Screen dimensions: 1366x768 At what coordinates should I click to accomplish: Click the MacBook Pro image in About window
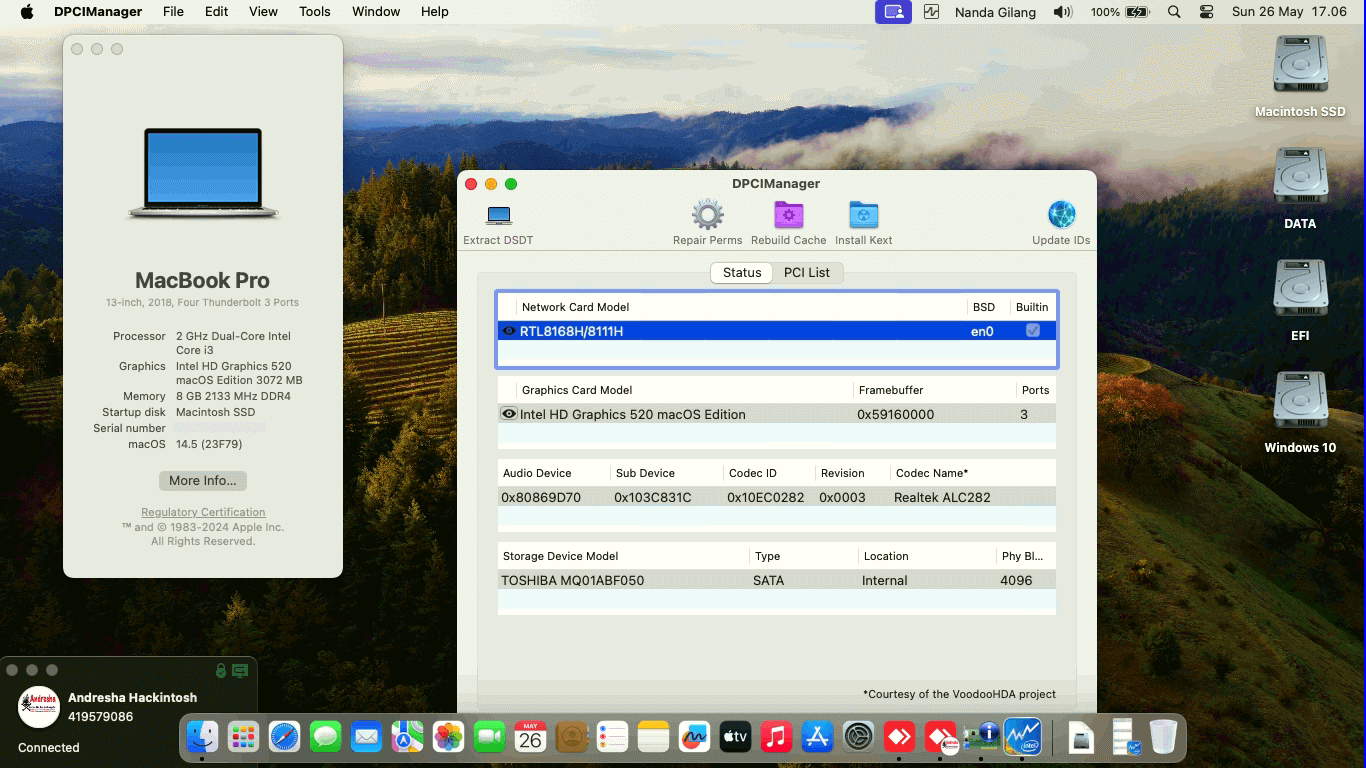tap(203, 174)
